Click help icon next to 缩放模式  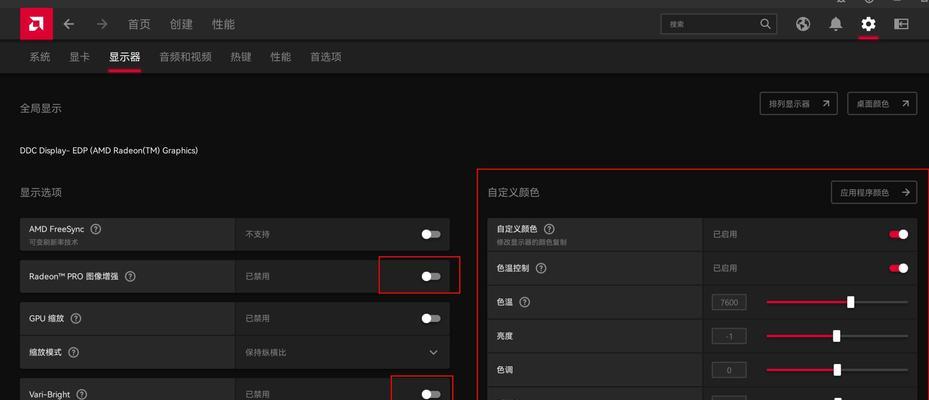73,352
